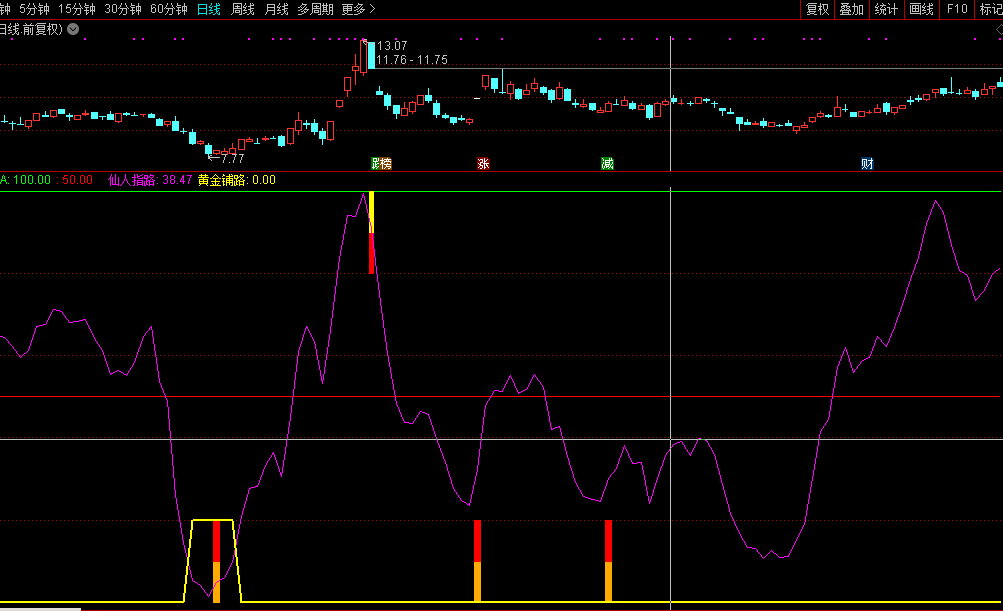Switch to 月线 monthly chart

tap(277, 9)
